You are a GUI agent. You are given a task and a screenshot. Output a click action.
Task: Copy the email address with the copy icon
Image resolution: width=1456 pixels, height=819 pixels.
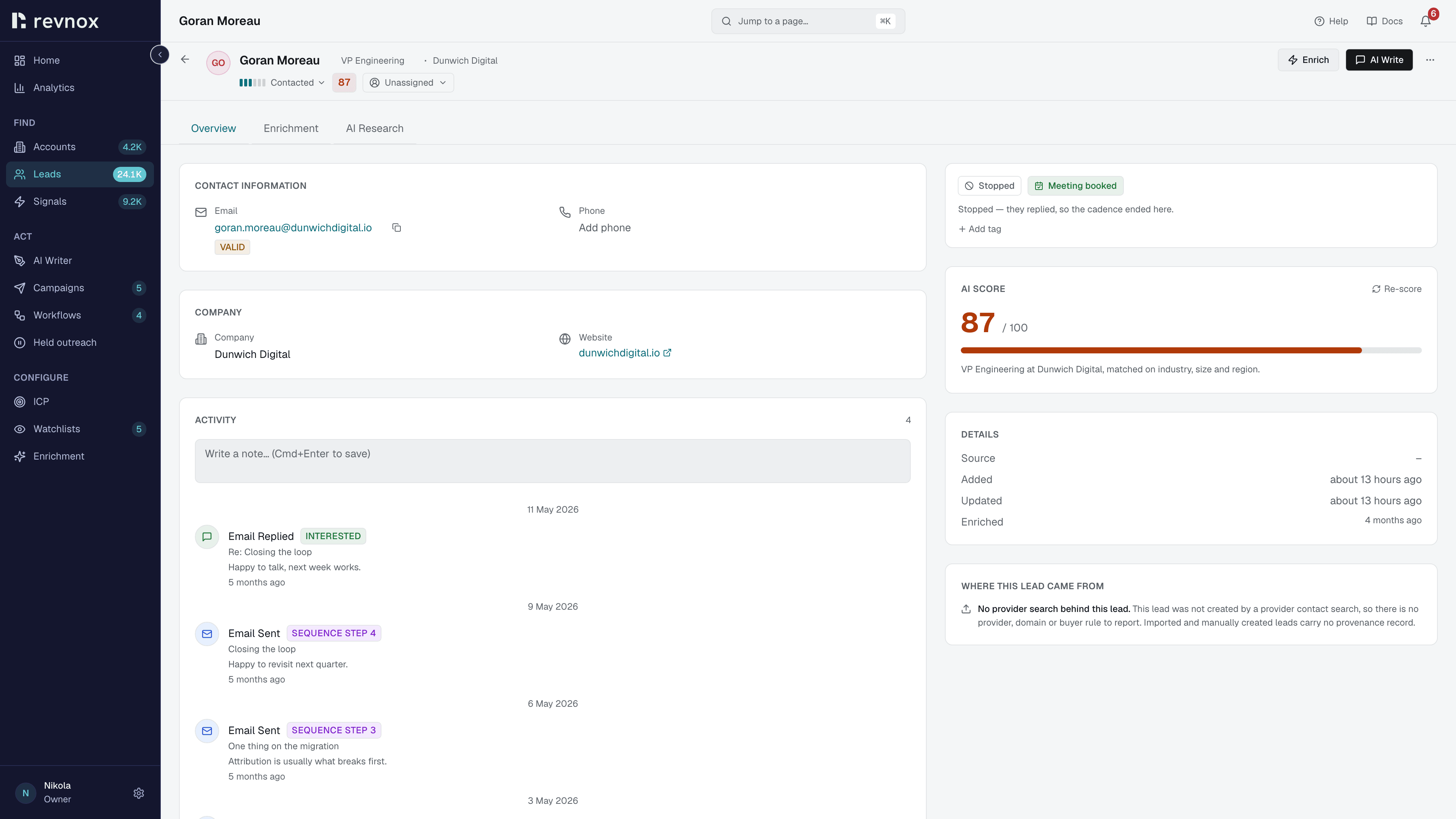pyautogui.click(x=397, y=228)
